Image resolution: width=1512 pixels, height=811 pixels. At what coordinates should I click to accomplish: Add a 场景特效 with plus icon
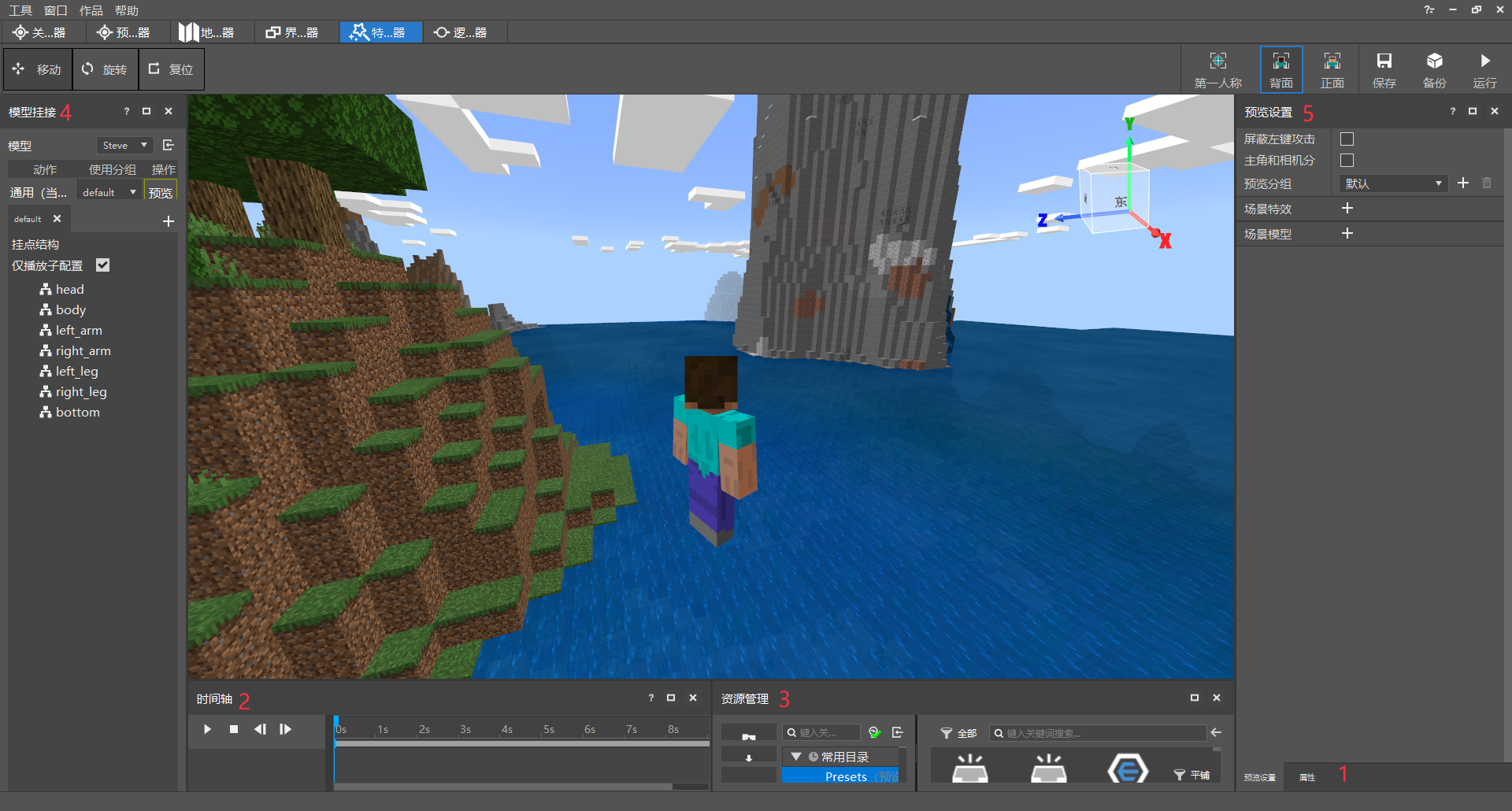tap(1347, 208)
